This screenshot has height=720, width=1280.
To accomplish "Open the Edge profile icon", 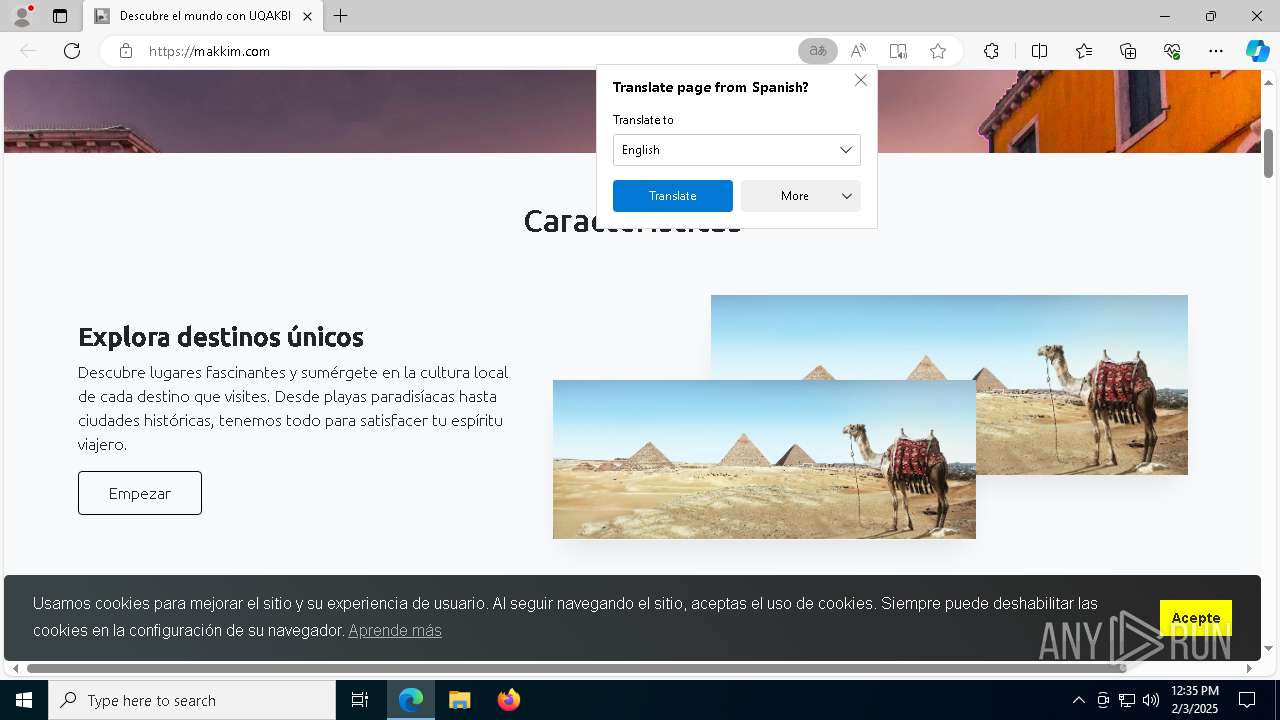I will click(22, 16).
